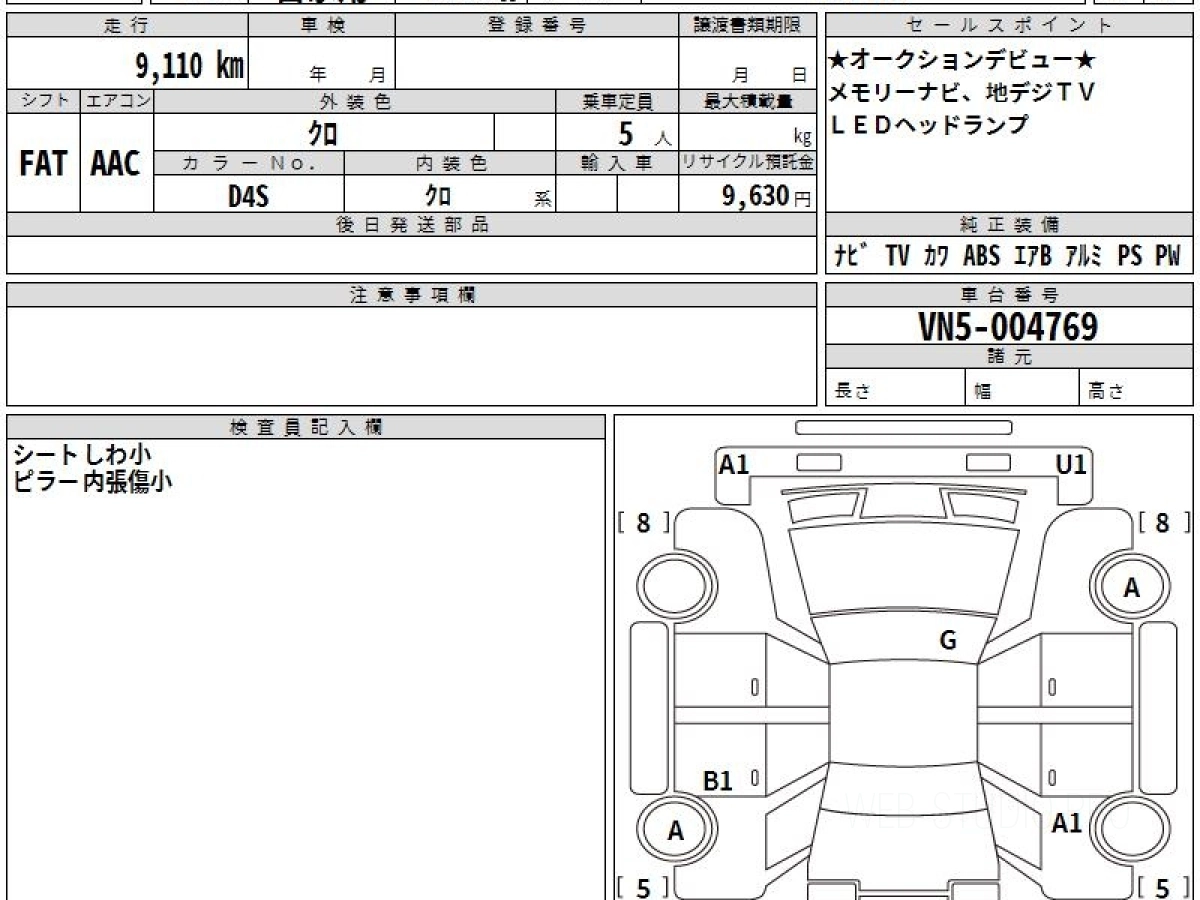This screenshot has width=1200, height=900.
Task: Click the 輸入車 import car header
Action: coord(617,164)
